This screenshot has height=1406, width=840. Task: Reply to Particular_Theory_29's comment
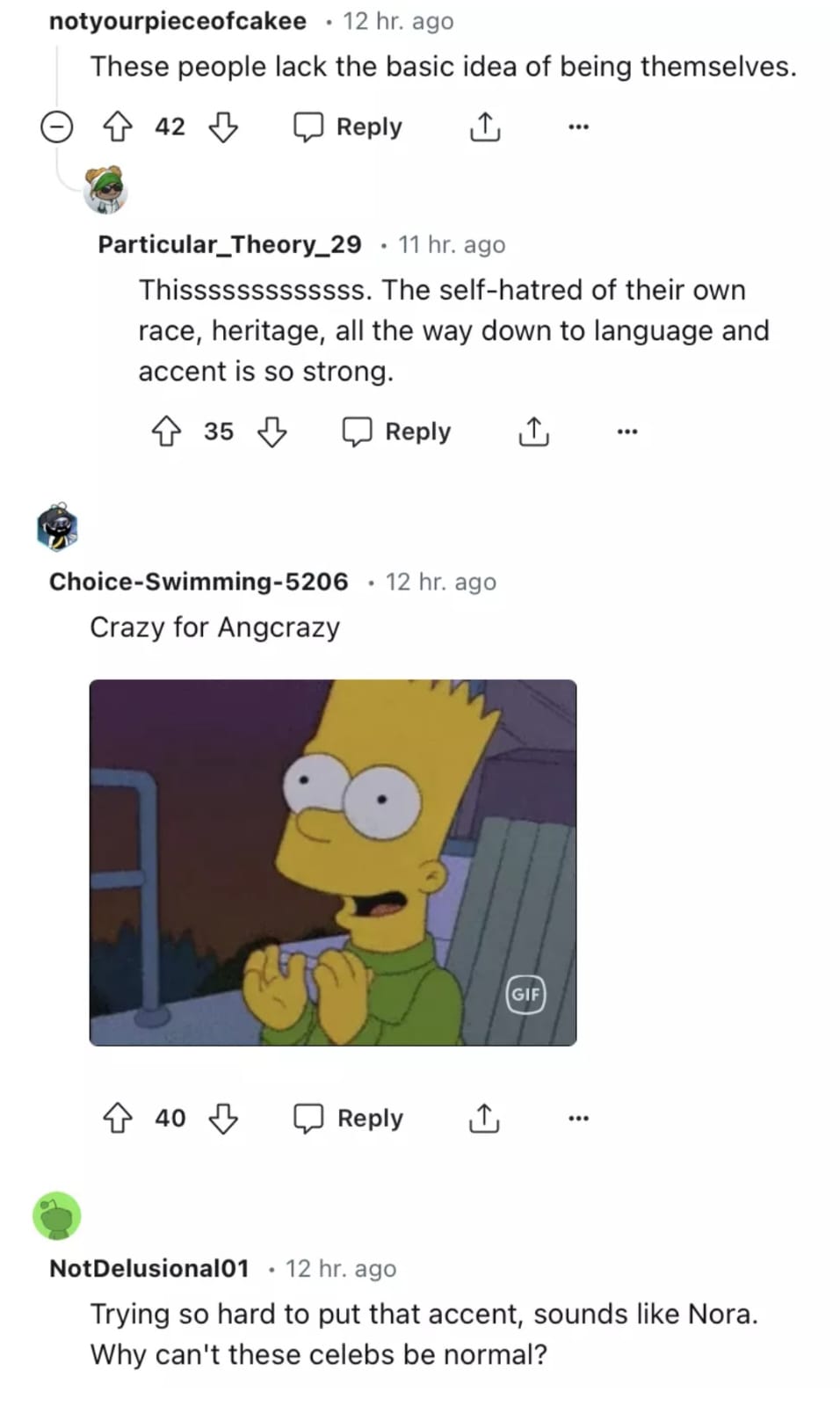[x=397, y=431]
